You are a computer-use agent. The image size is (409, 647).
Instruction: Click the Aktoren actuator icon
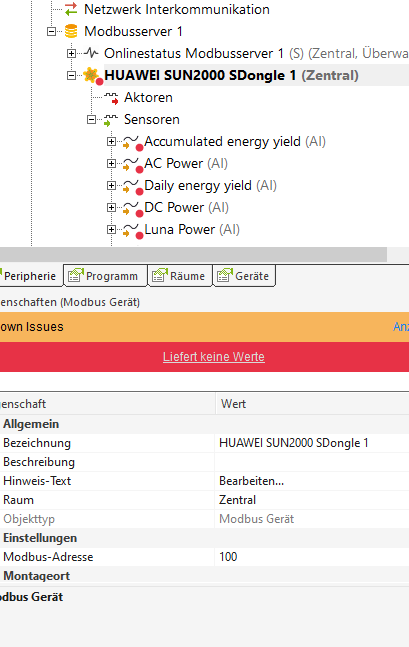[x=111, y=98]
